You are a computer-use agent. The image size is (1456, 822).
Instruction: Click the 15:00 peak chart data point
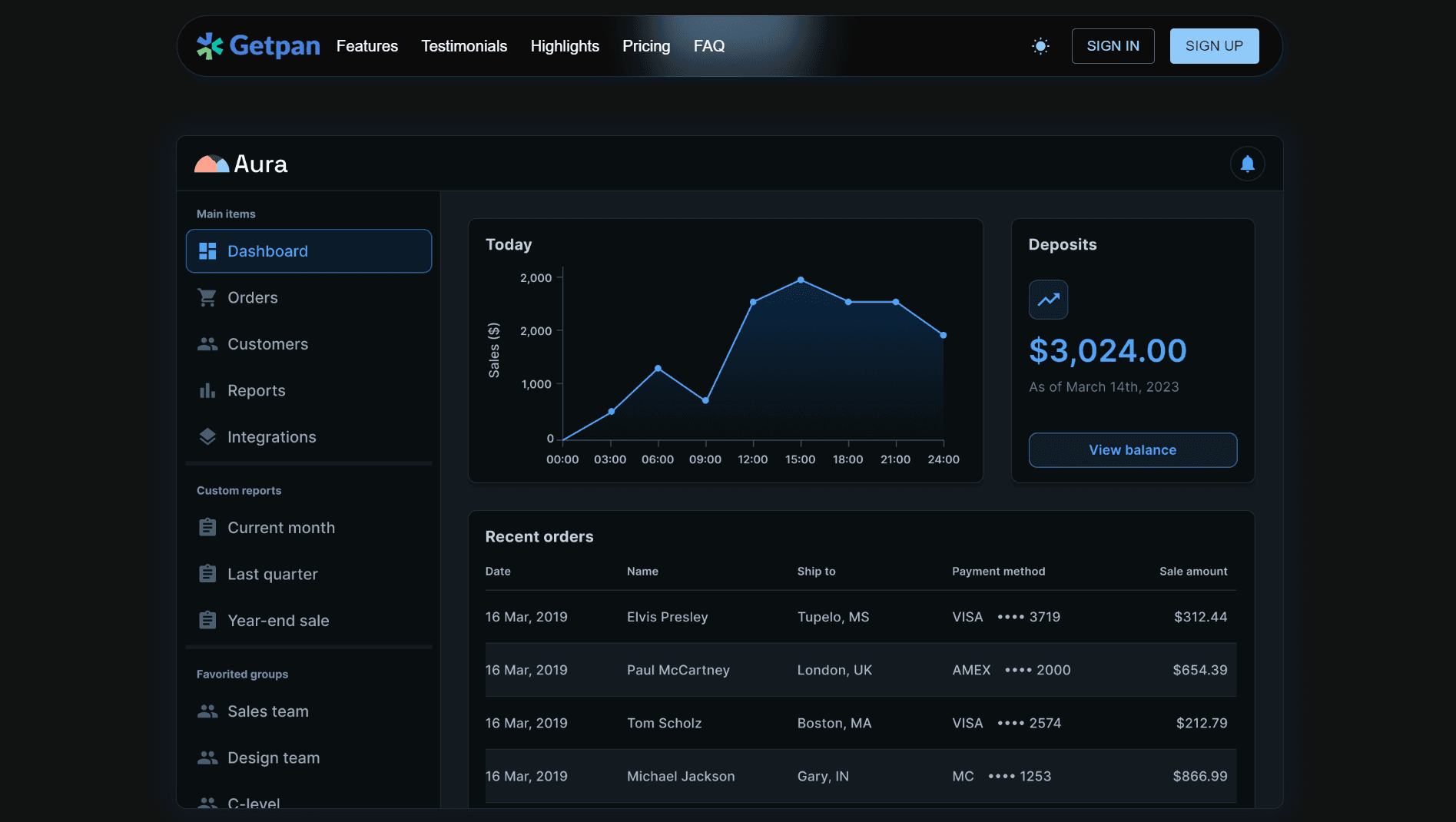(x=801, y=280)
